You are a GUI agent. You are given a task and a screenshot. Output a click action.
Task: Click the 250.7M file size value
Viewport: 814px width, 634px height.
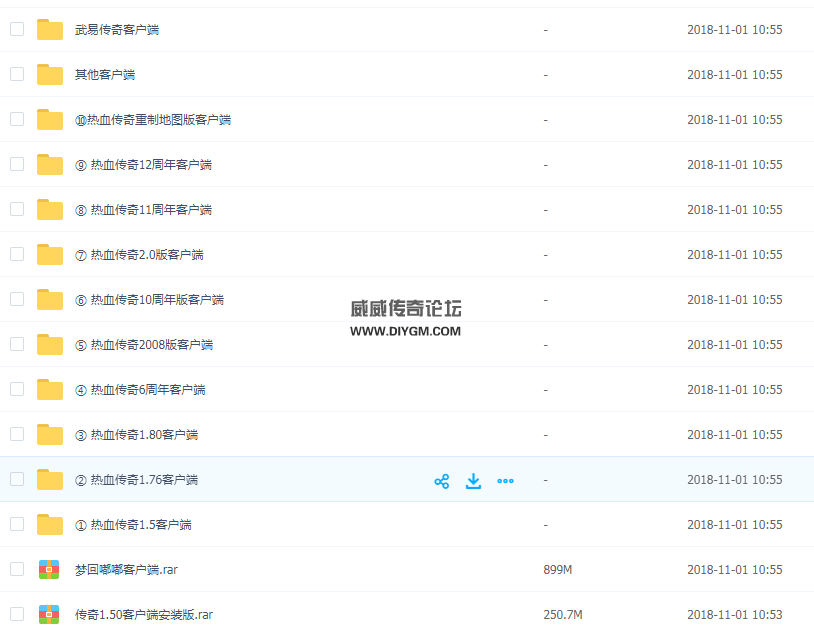pyautogui.click(x=563, y=615)
